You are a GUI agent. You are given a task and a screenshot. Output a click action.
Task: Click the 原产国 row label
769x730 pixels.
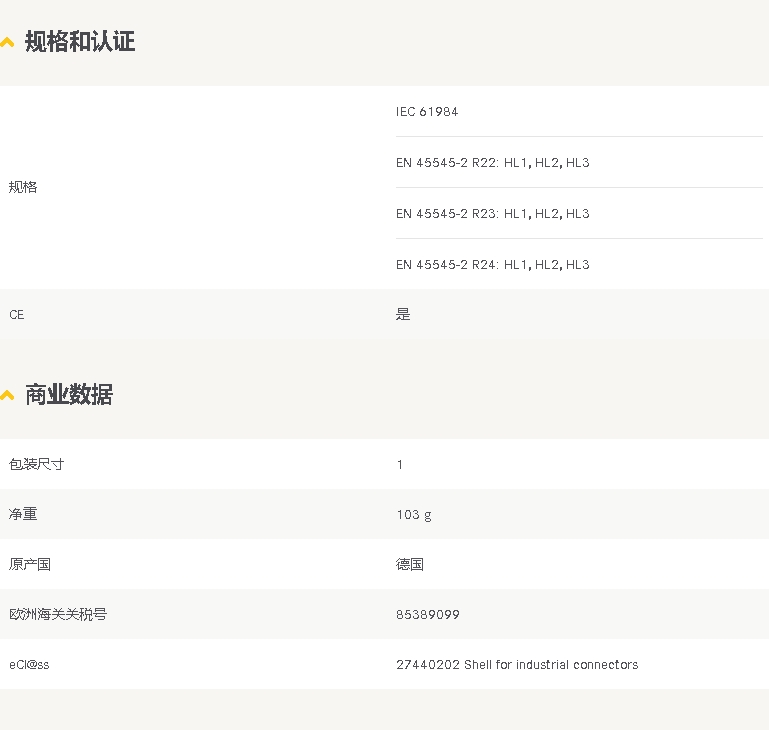(x=29, y=564)
